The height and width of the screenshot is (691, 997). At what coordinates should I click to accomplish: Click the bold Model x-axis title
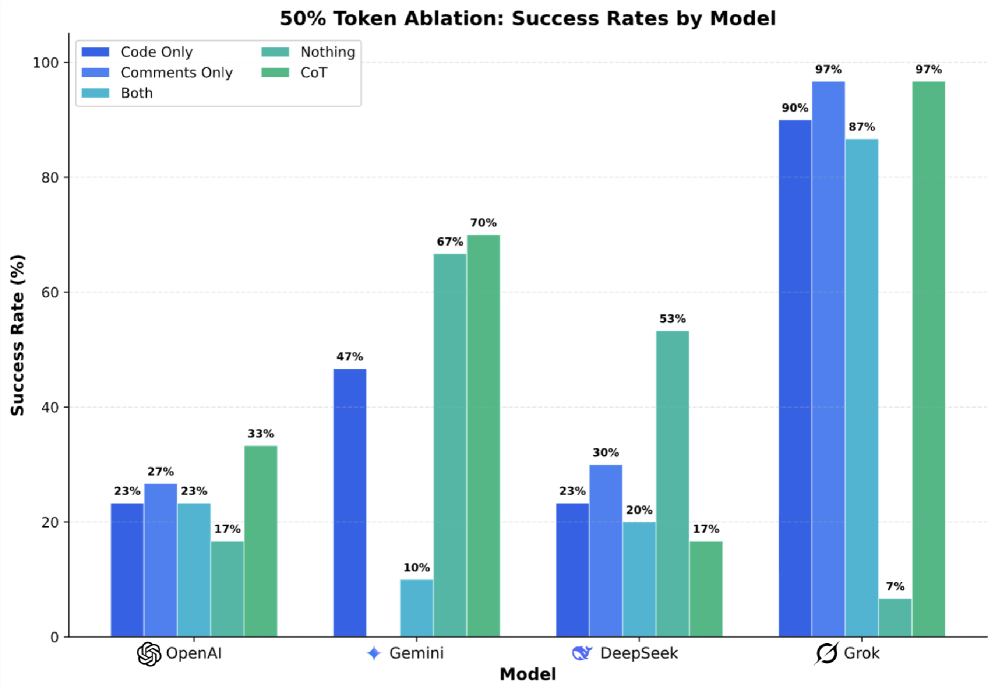527,675
